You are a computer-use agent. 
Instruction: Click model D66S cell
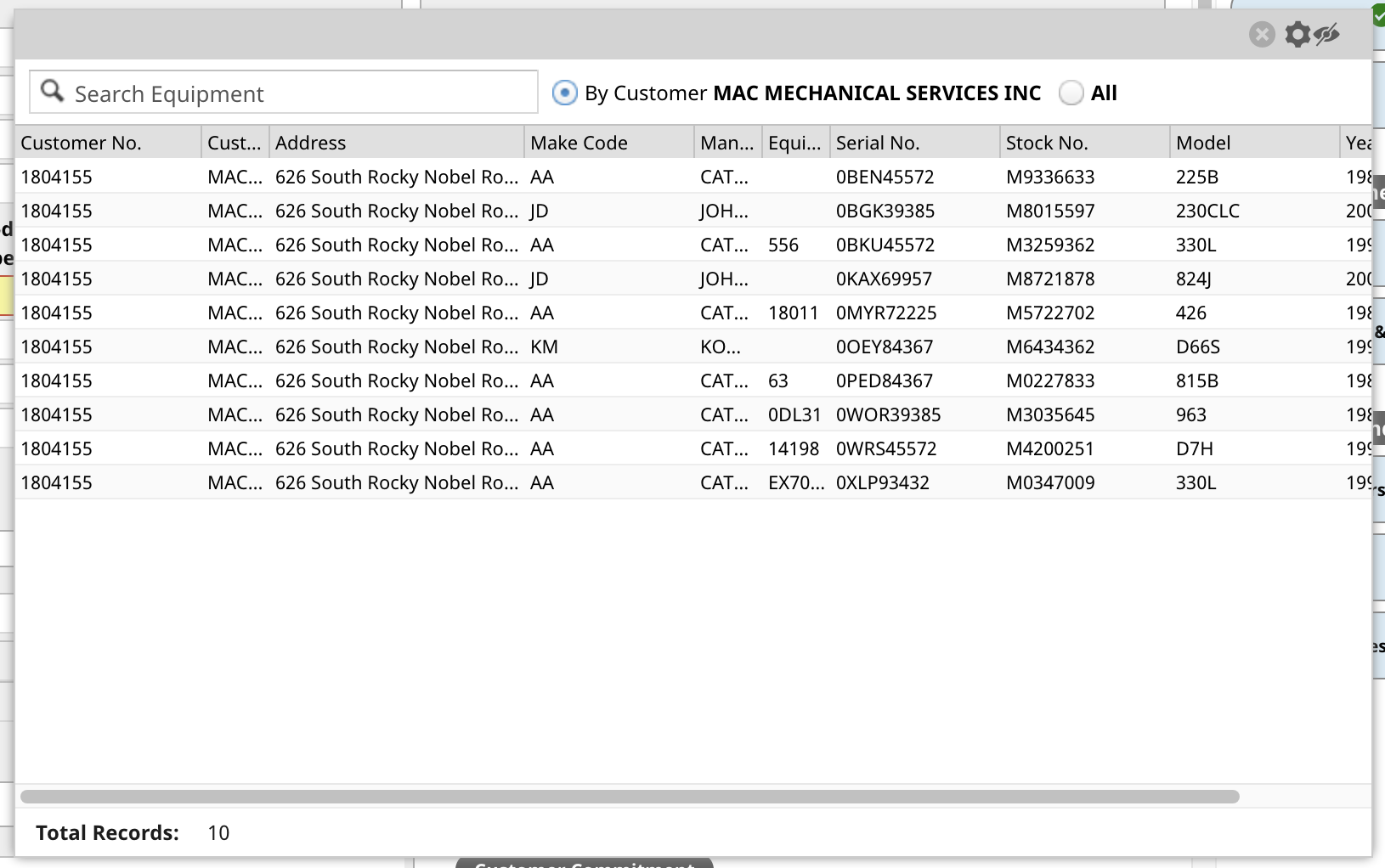tap(1198, 347)
